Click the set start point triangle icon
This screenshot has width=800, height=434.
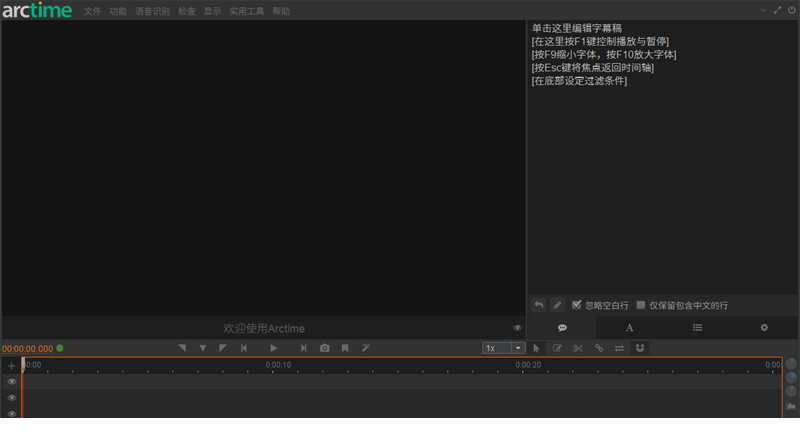182,348
